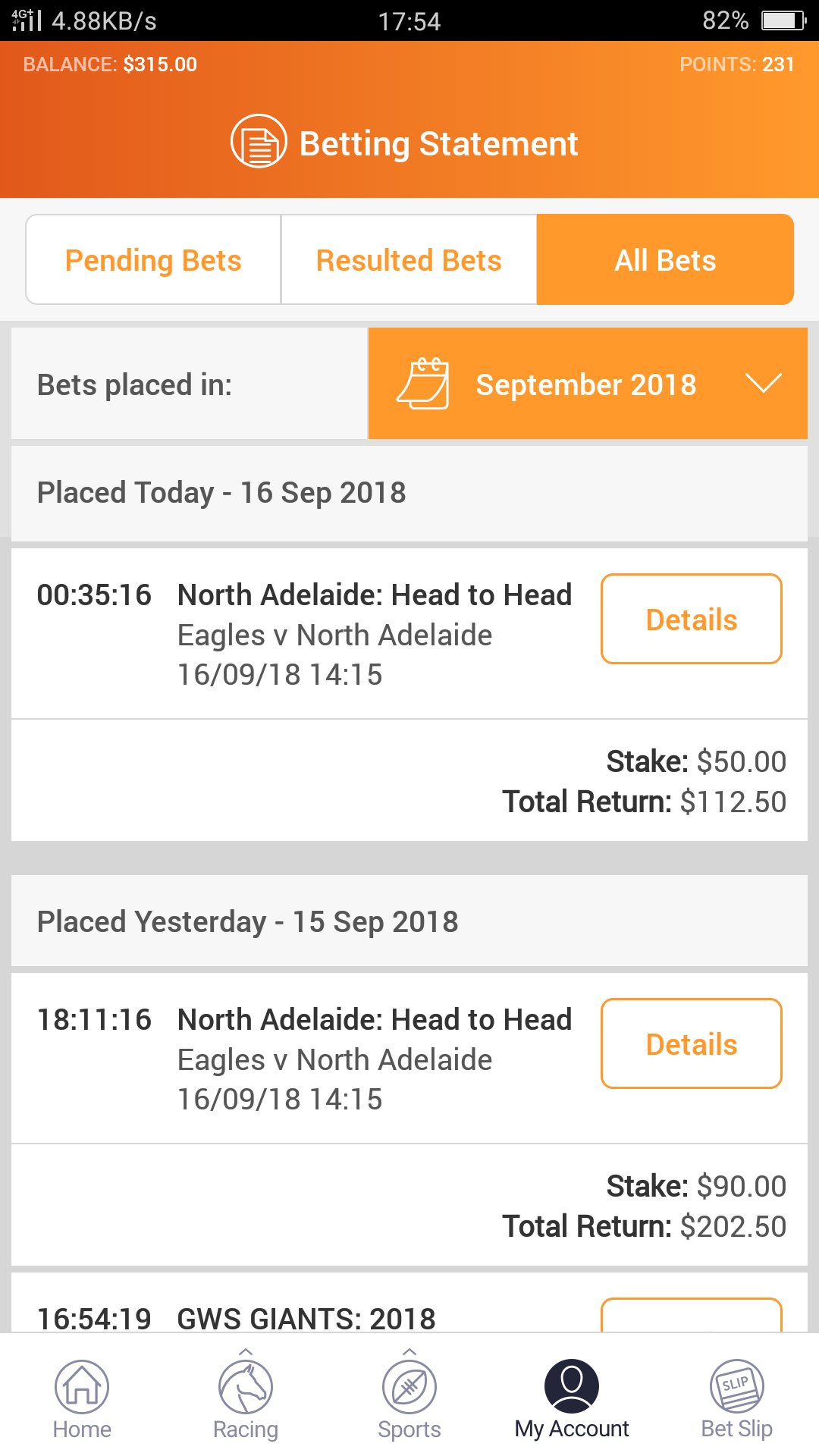Select the All Bets tab

[x=665, y=260]
